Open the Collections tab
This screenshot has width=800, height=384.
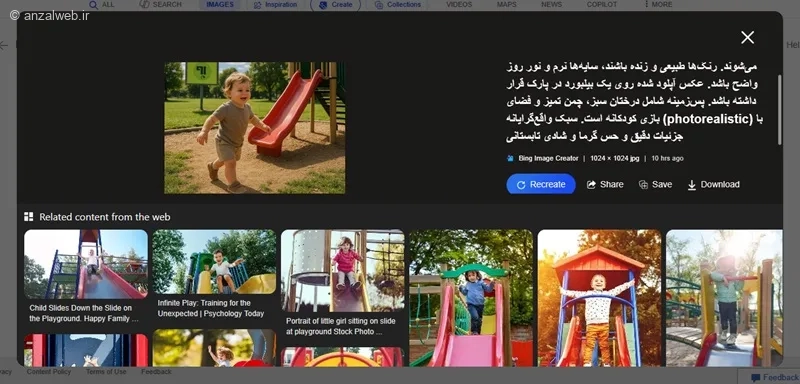pyautogui.click(x=397, y=5)
